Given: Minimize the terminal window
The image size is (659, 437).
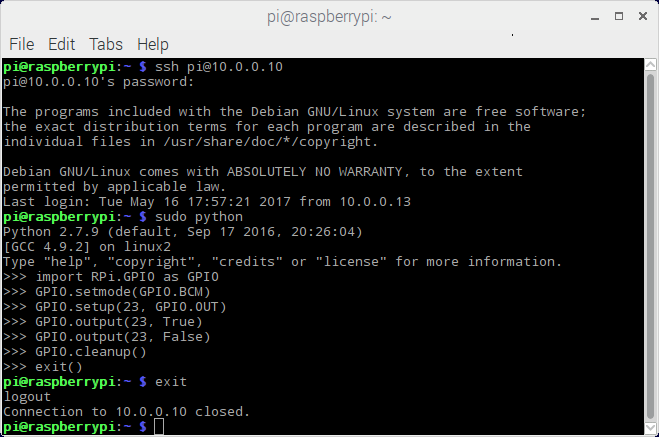Looking at the screenshot, I should (595, 17).
